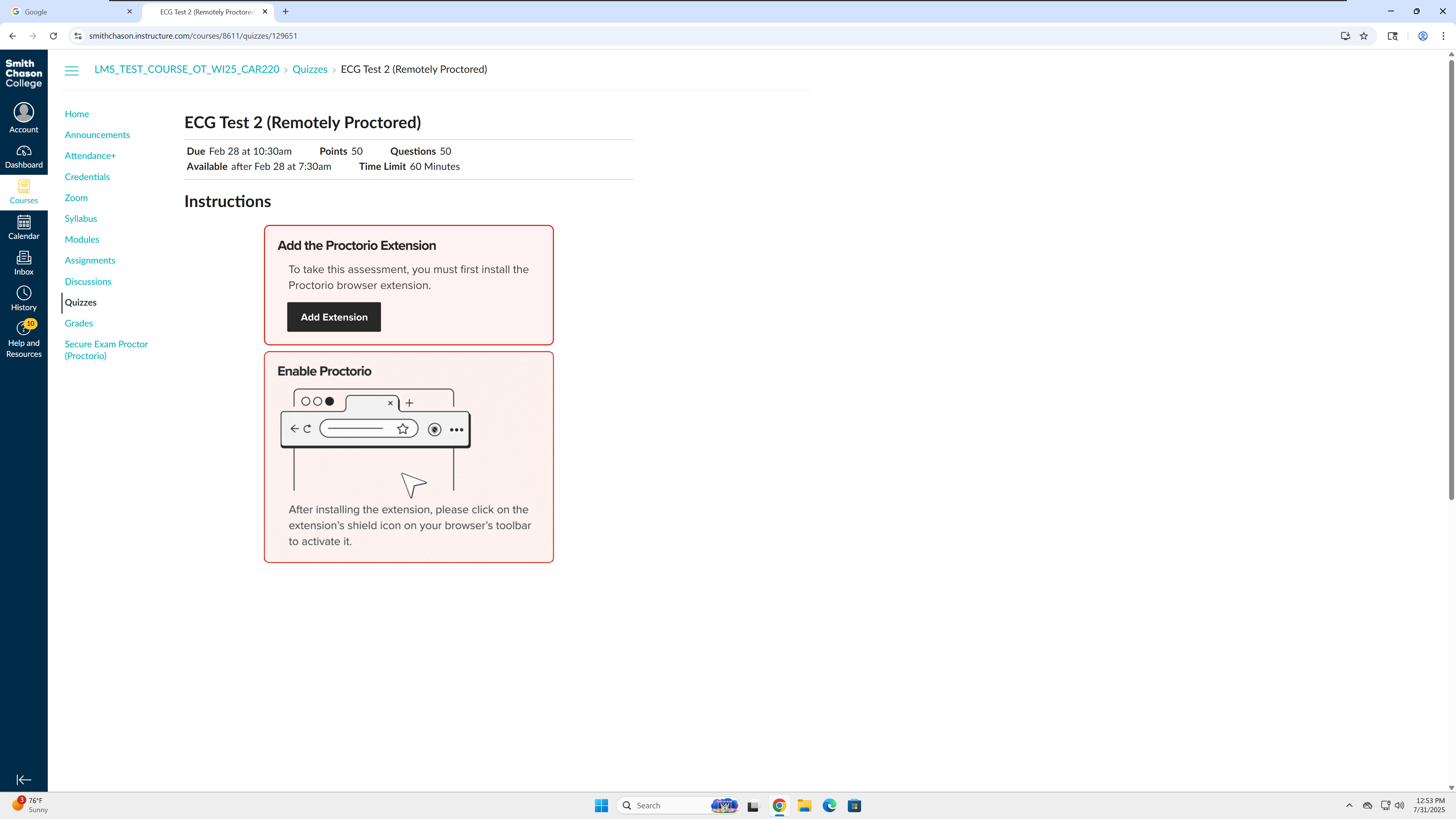Click the install app icon in address bar

pos(1345,36)
